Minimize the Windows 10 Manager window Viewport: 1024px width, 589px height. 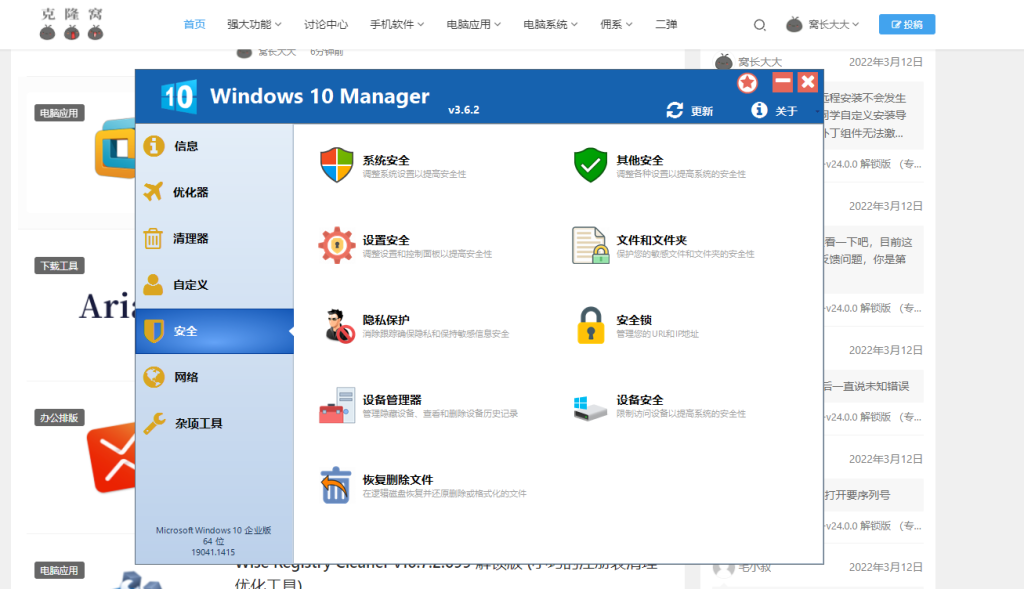tap(782, 82)
